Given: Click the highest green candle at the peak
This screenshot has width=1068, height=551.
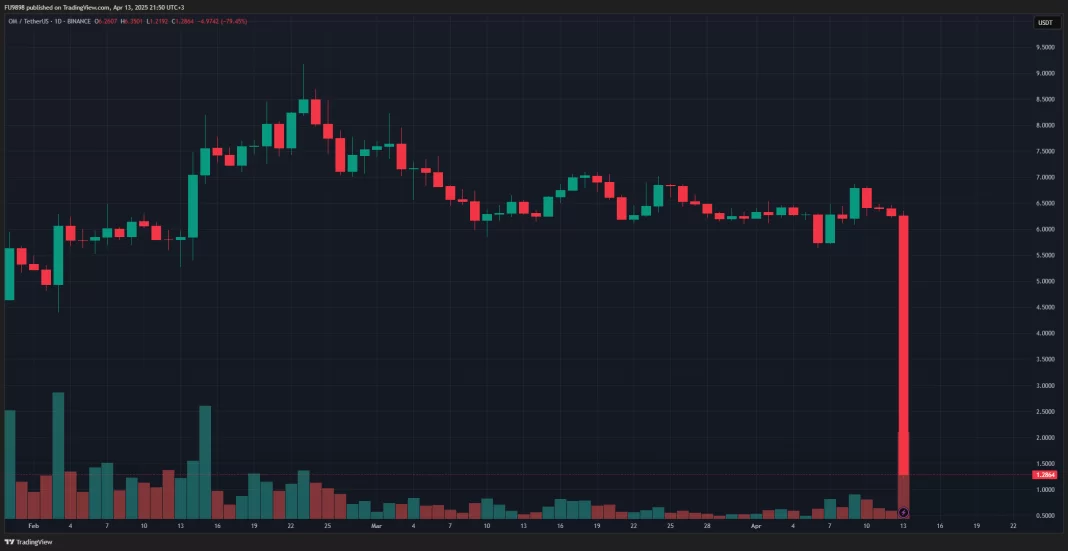Looking at the screenshot, I should (304, 105).
